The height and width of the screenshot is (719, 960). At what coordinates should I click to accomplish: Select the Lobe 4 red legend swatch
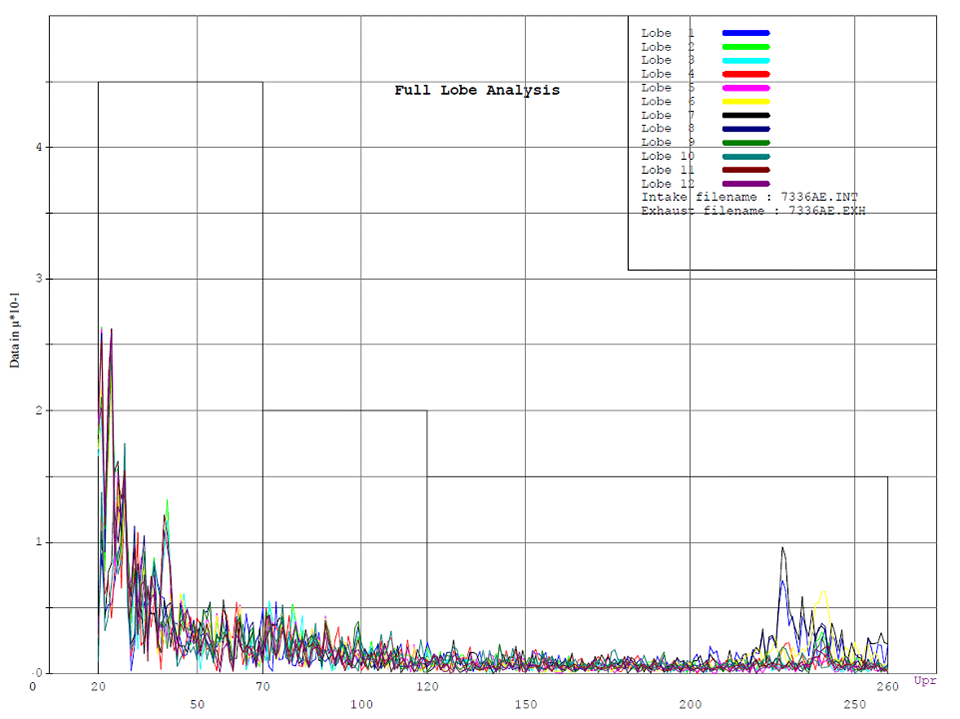pyautogui.click(x=745, y=74)
